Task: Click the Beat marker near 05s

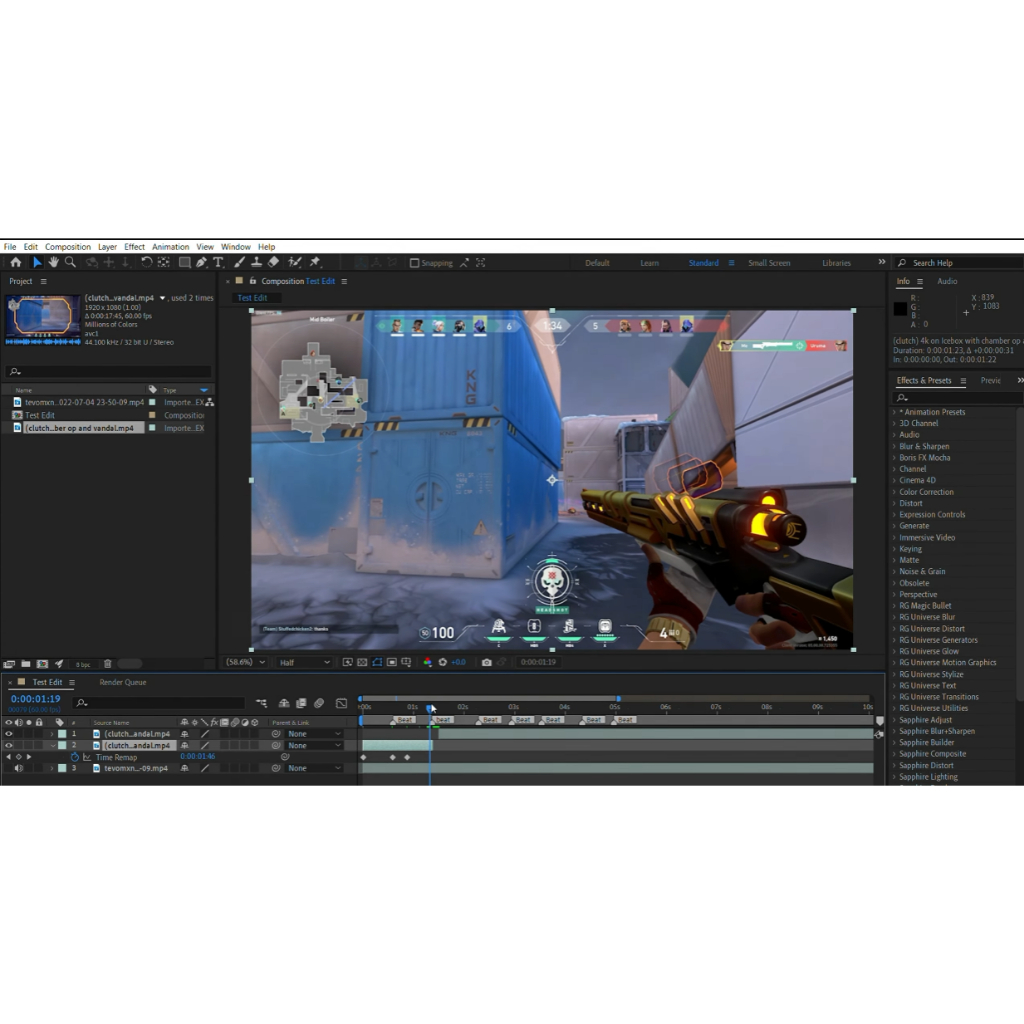Action: coord(623,720)
